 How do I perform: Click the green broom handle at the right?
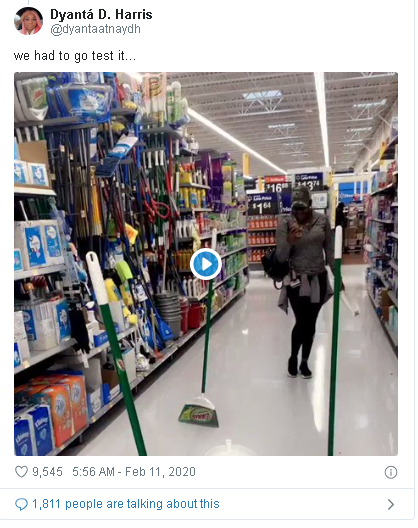[334, 340]
